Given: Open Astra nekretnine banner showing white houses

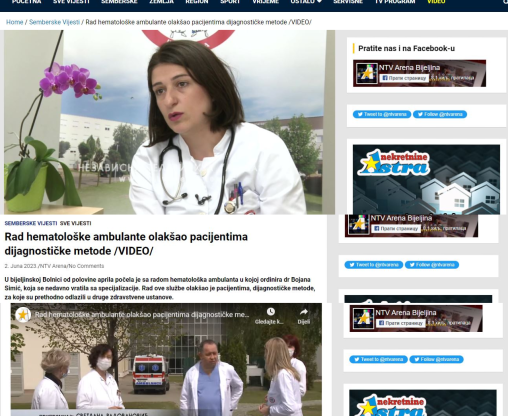Looking at the screenshot, I should point(426,179).
